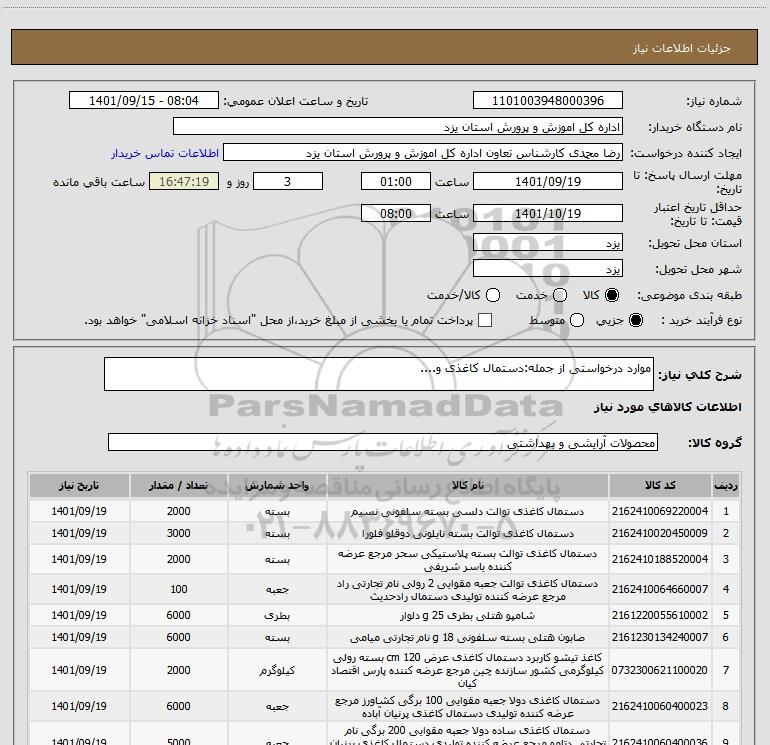
Task: Click quantity 3000 in row 2
Action: [x=178, y=533]
